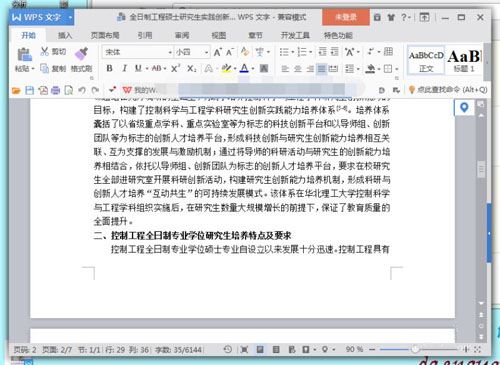Expand the bullet list style dropdown arrow
Image resolution: width=500 pixels, height=365 pixels.
click(292, 52)
